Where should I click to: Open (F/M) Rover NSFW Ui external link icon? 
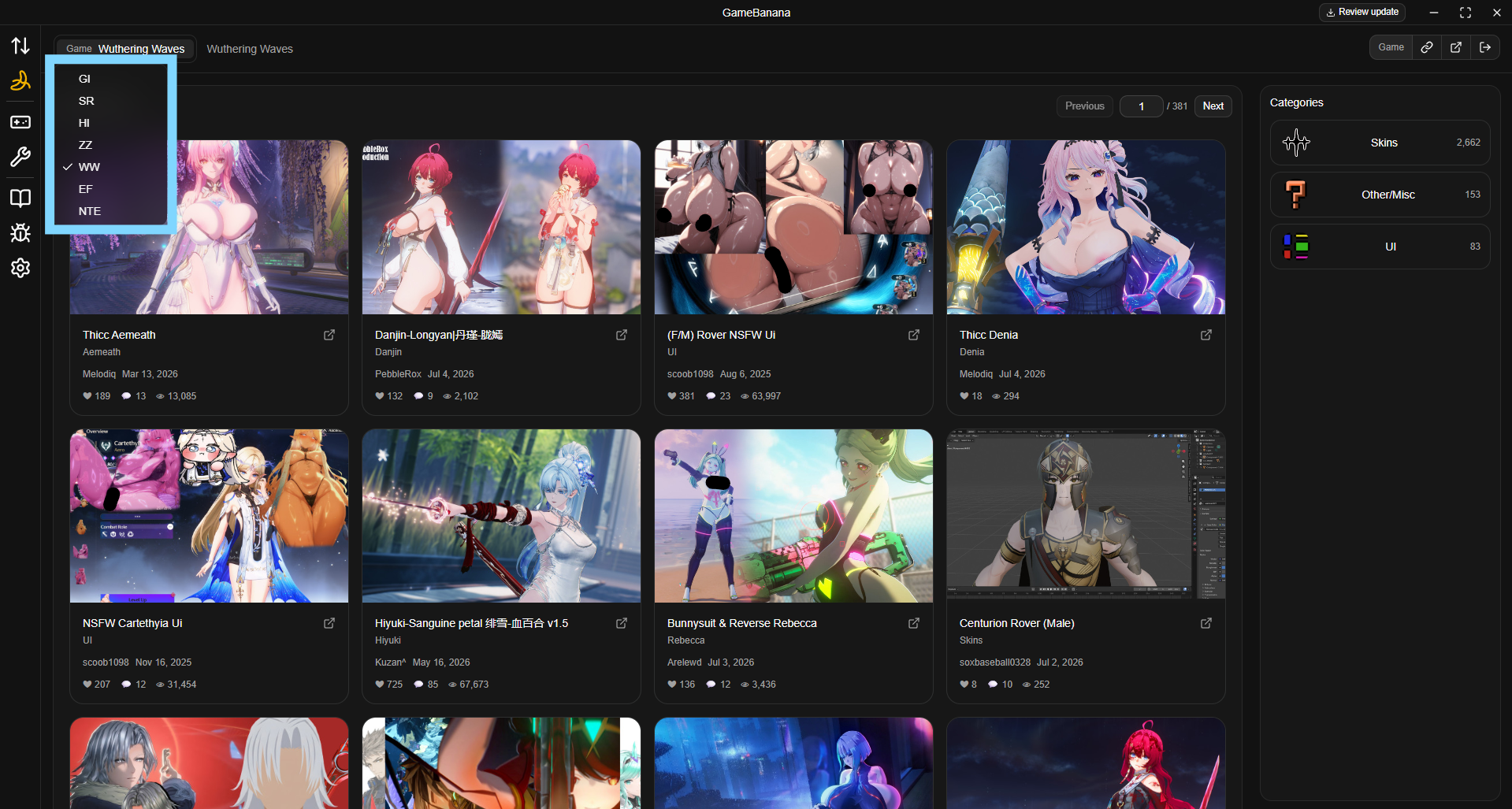pyautogui.click(x=914, y=335)
